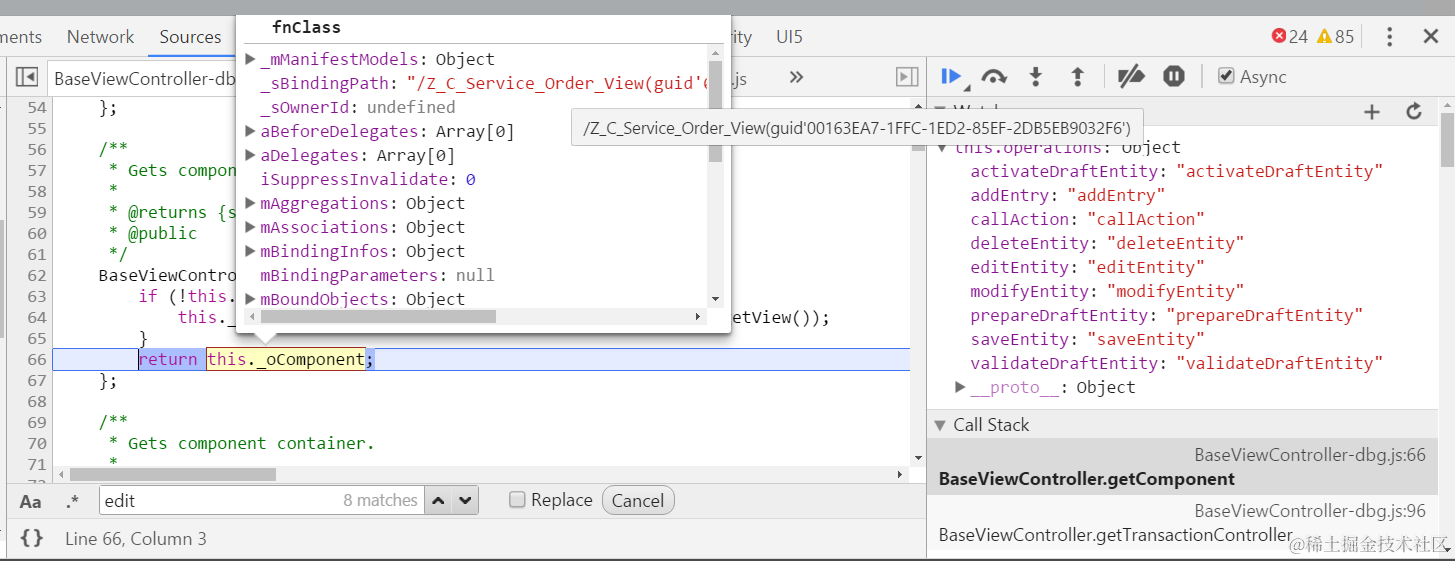
Task: Open the UI5 tab
Action: tap(789, 37)
